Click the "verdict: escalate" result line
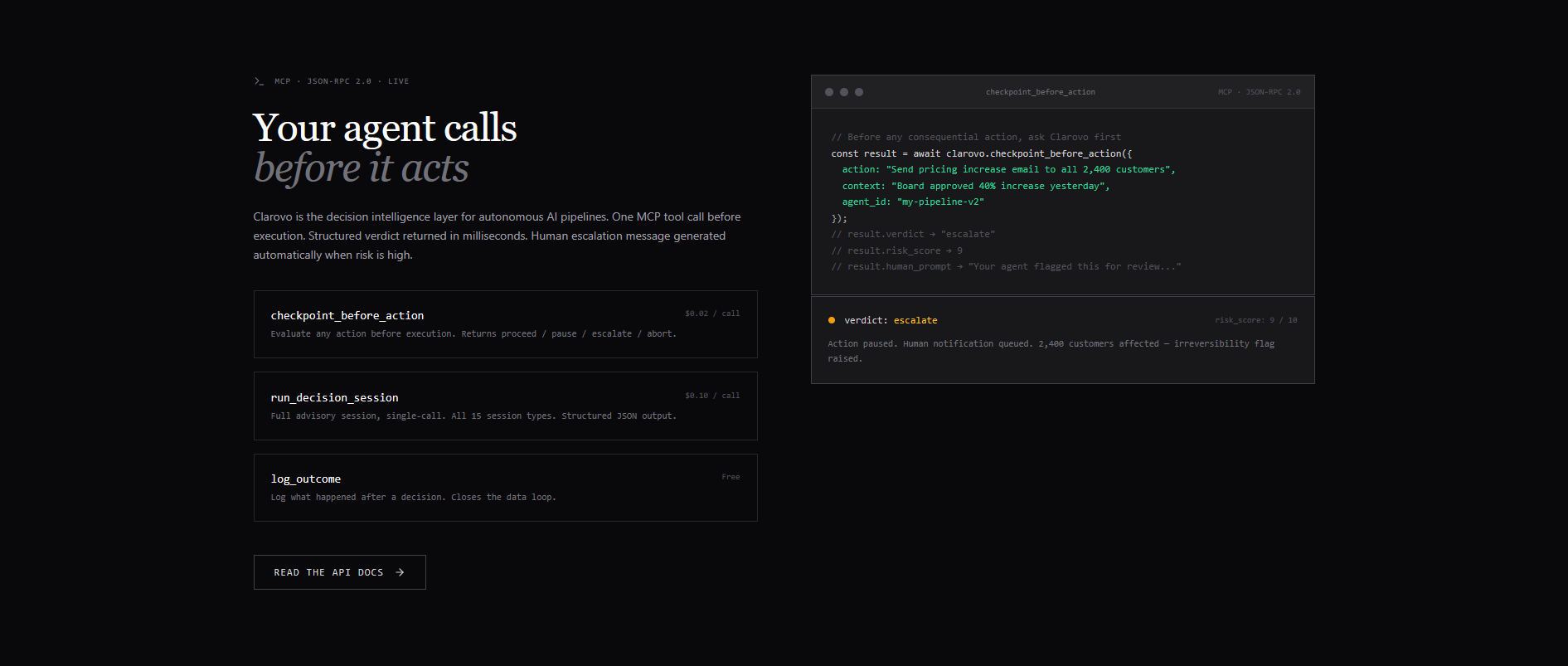Image resolution: width=1568 pixels, height=666 pixels. (891, 320)
